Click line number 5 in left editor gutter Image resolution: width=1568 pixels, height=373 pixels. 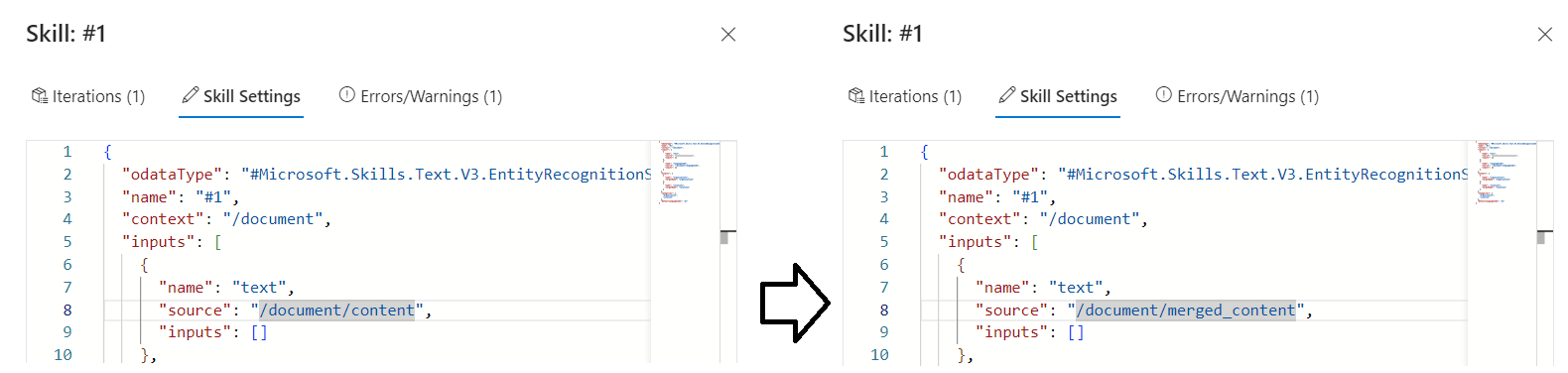[67, 242]
